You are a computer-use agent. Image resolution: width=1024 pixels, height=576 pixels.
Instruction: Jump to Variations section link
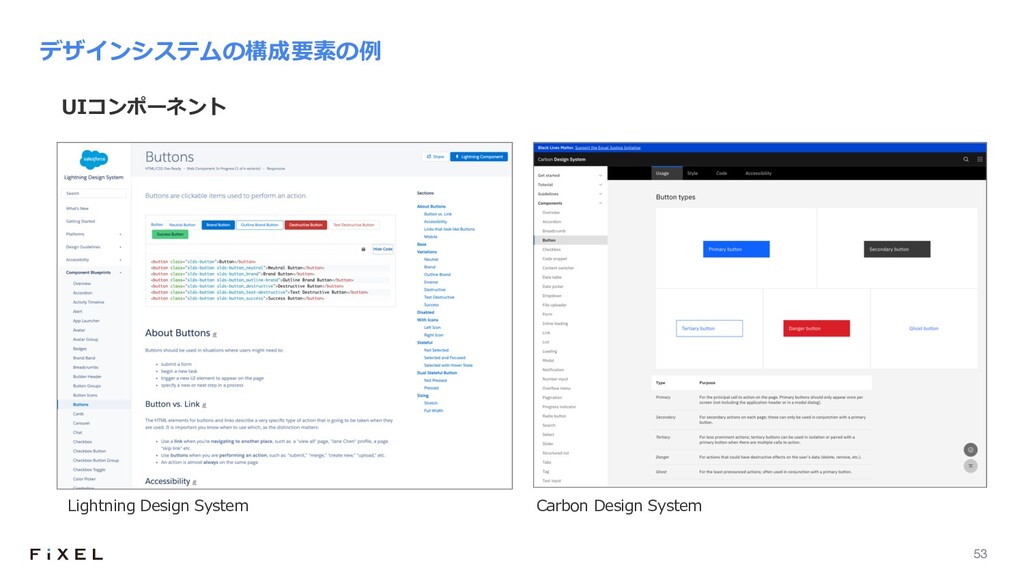pyautogui.click(x=427, y=251)
